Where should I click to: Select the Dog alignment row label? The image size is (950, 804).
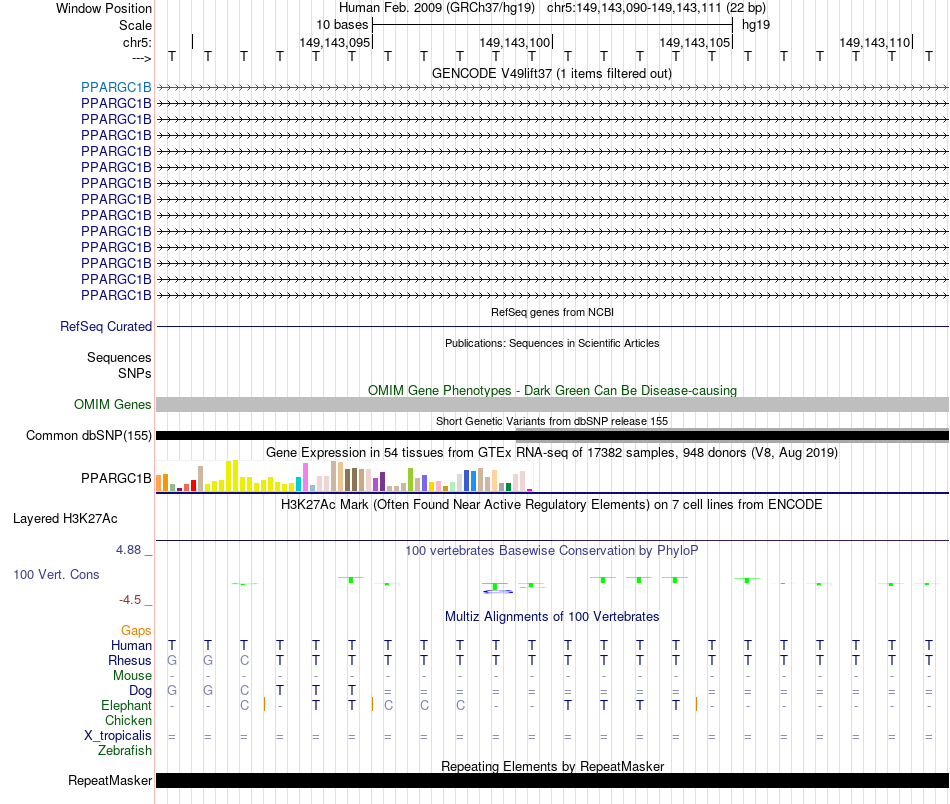(141, 691)
